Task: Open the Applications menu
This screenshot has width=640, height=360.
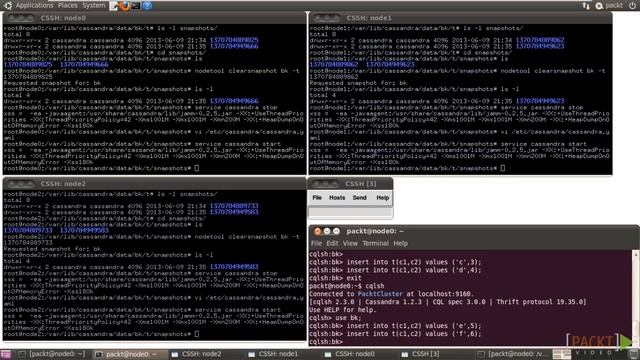Action: pos(34,5)
